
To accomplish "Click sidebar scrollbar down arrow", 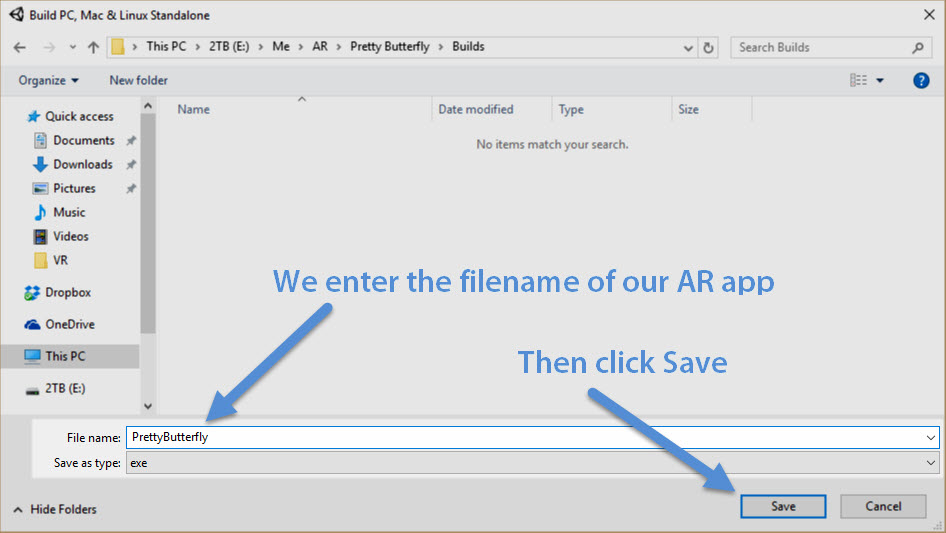I will point(148,406).
